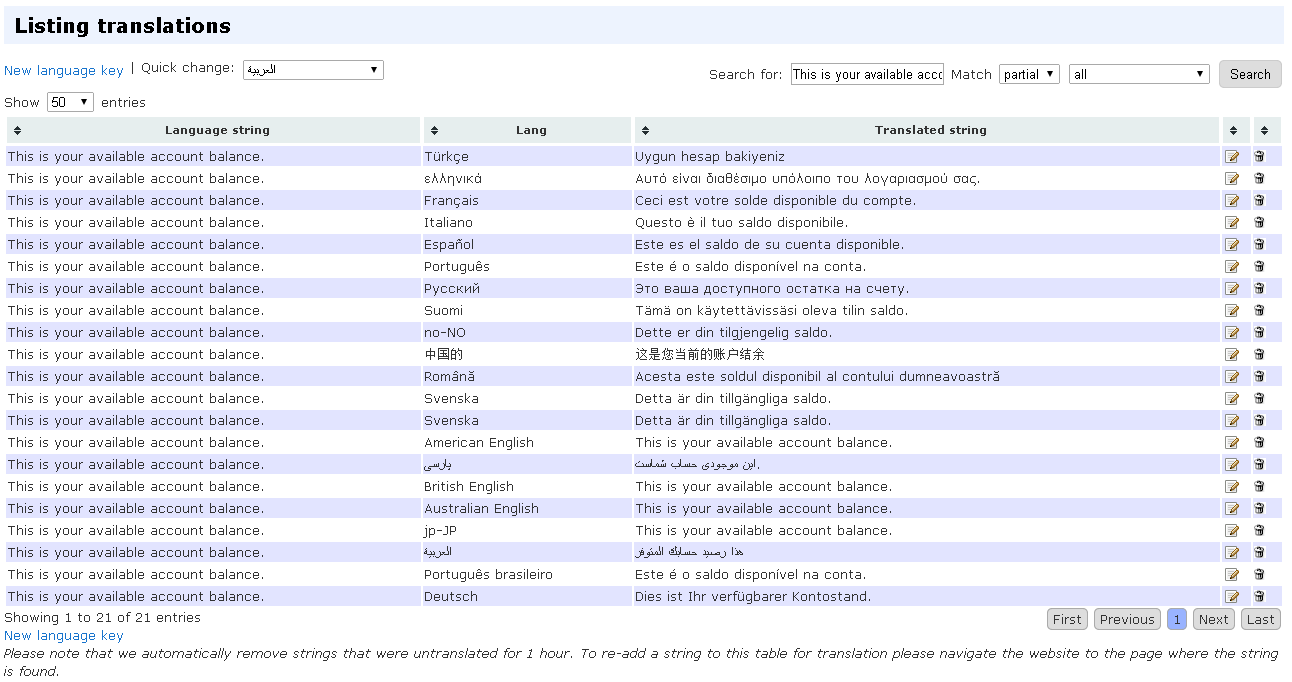
Task: Edit the American English translation
Action: (x=1232, y=443)
